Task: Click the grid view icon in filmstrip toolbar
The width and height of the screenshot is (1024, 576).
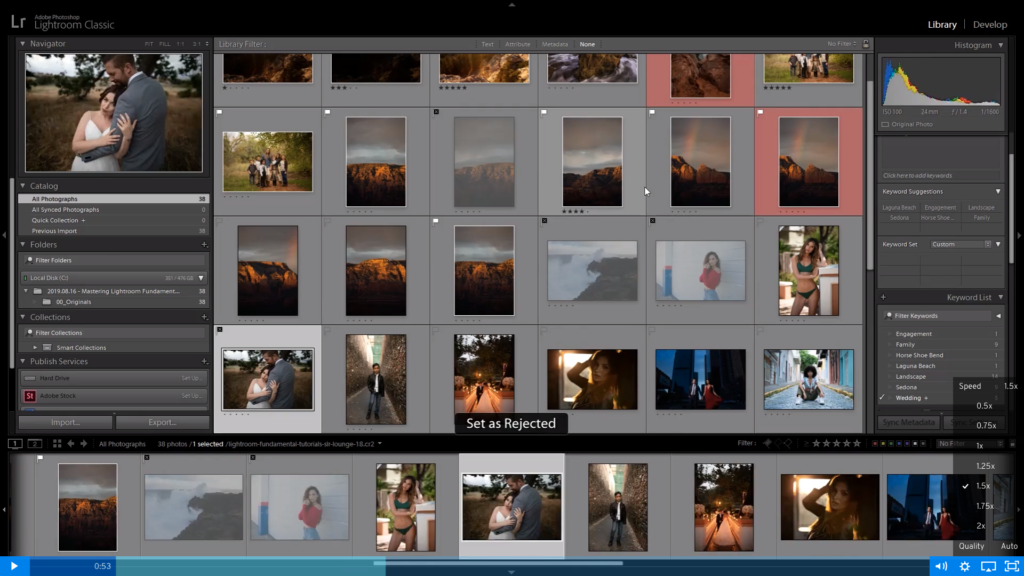Action: 57,443
